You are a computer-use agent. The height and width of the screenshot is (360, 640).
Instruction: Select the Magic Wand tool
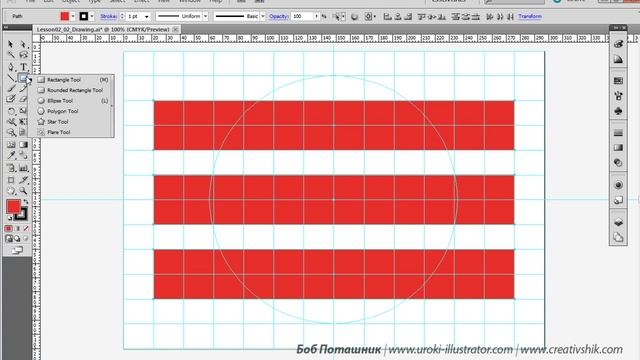click(x=11, y=55)
